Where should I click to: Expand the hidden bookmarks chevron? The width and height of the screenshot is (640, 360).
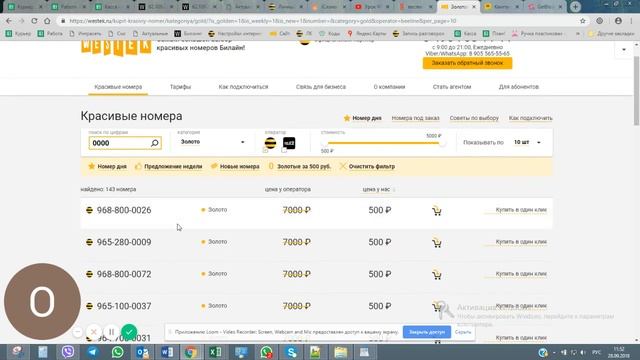(578, 34)
